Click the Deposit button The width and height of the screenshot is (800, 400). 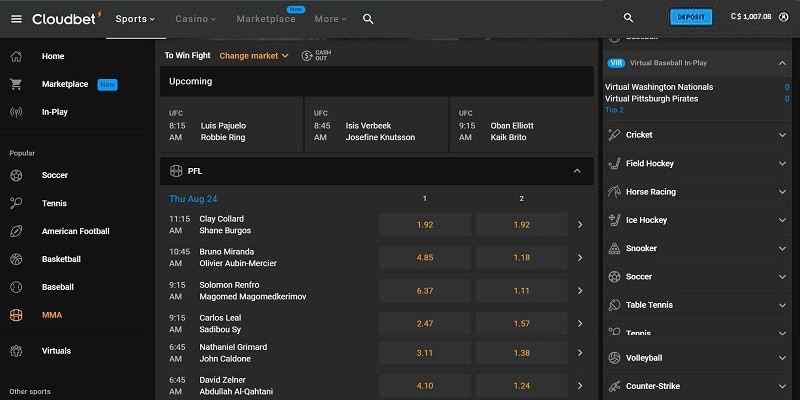(691, 17)
